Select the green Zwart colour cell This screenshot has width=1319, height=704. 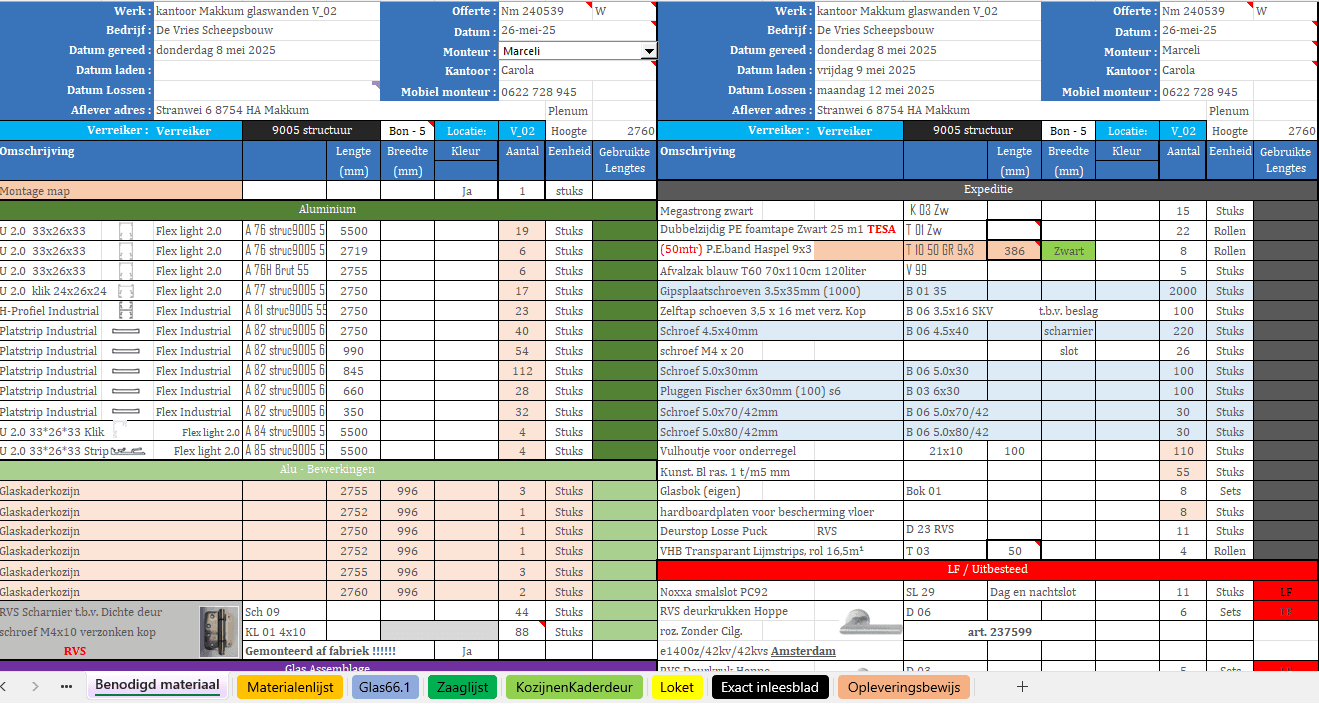click(1068, 251)
